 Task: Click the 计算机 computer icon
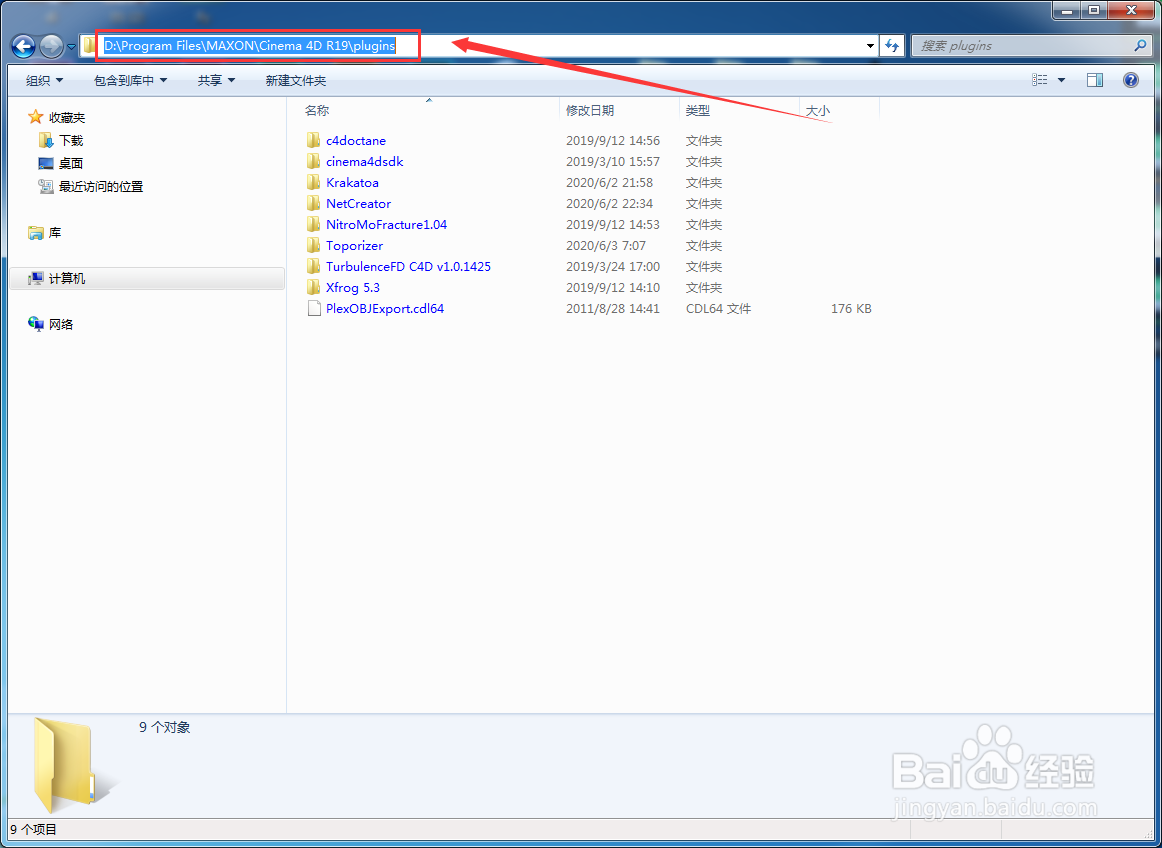point(36,279)
